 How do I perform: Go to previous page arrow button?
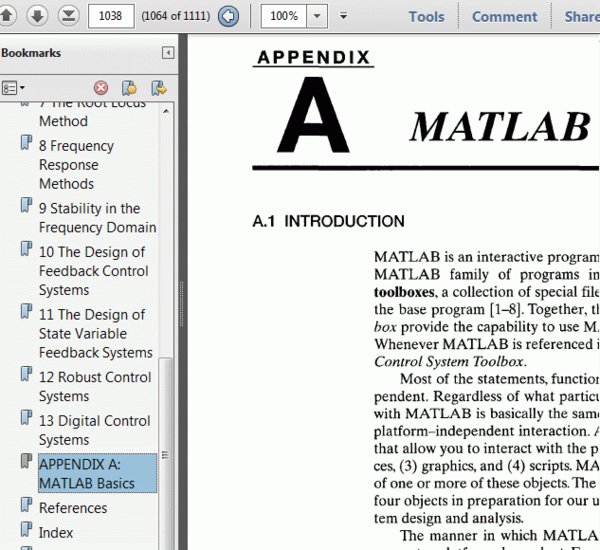7,16
